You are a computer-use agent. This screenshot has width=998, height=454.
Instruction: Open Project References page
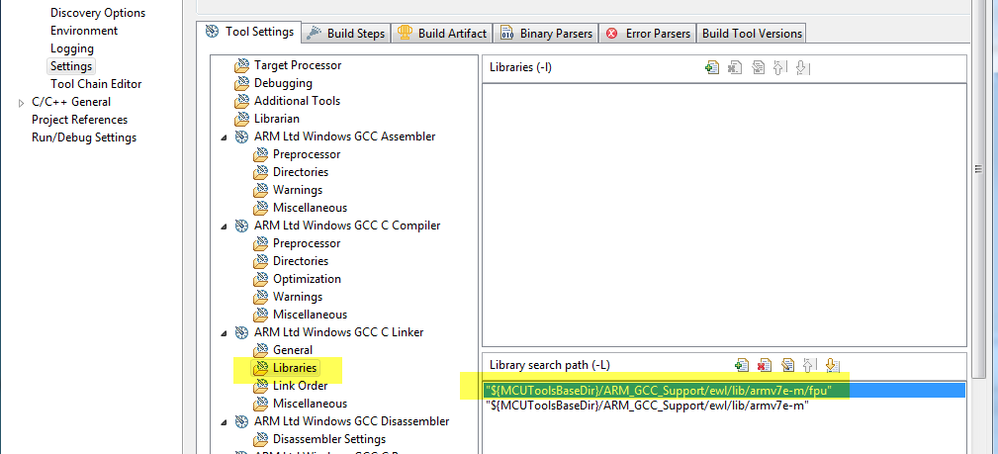[x=80, y=120]
